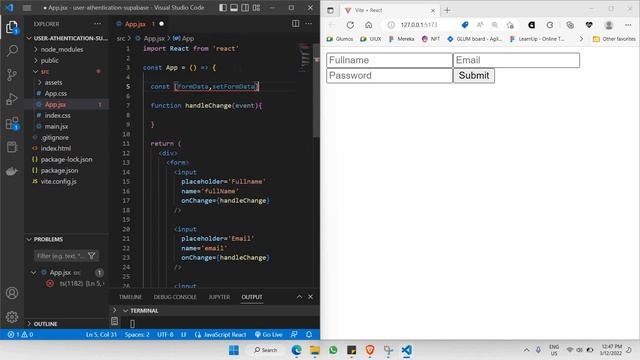Screen dimensions: 640x360
Task: Open the Extensions view
Action: [x=12, y=123]
